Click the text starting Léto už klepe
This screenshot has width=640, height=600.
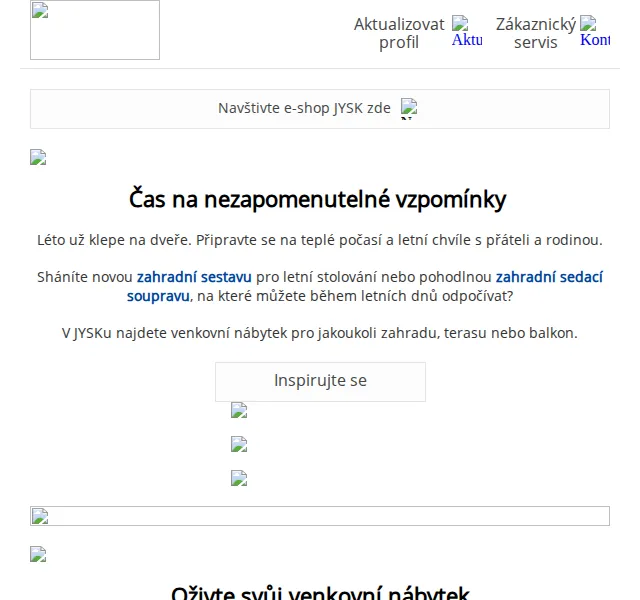(320, 240)
